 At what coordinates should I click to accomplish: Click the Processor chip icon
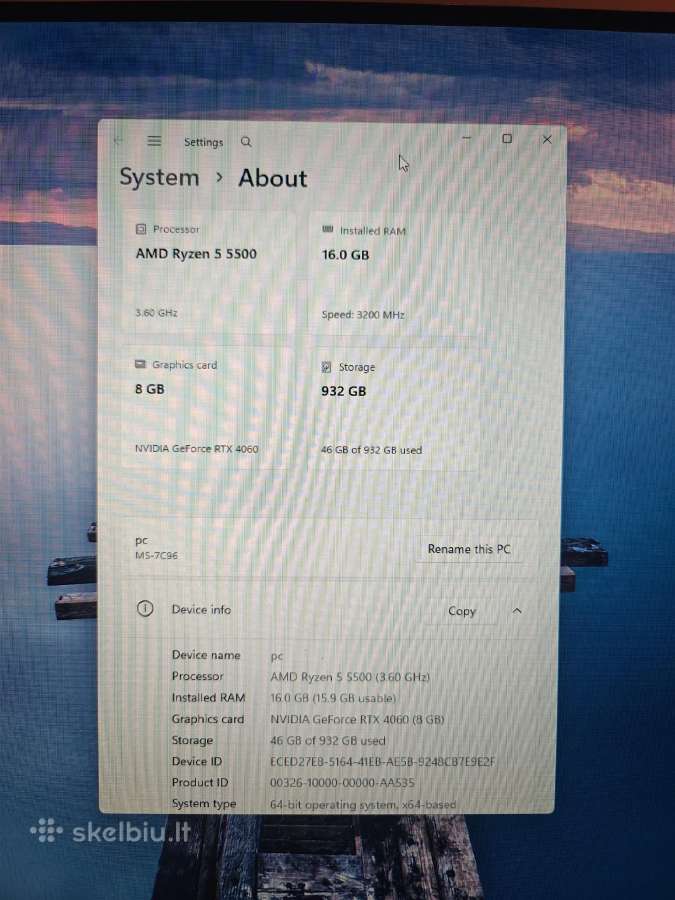coord(141,229)
